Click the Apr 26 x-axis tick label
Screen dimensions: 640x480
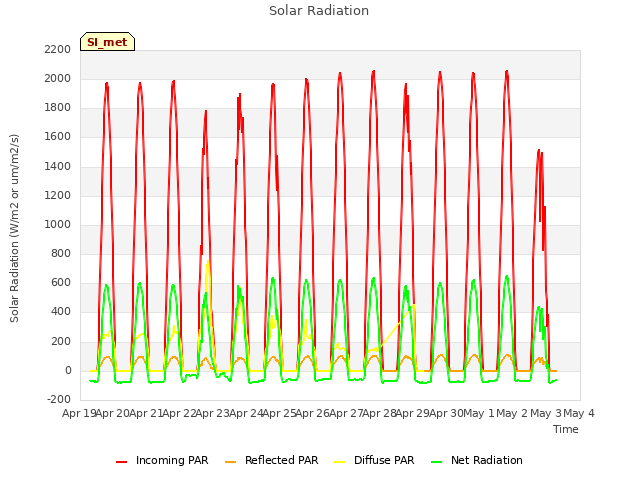[312, 413]
